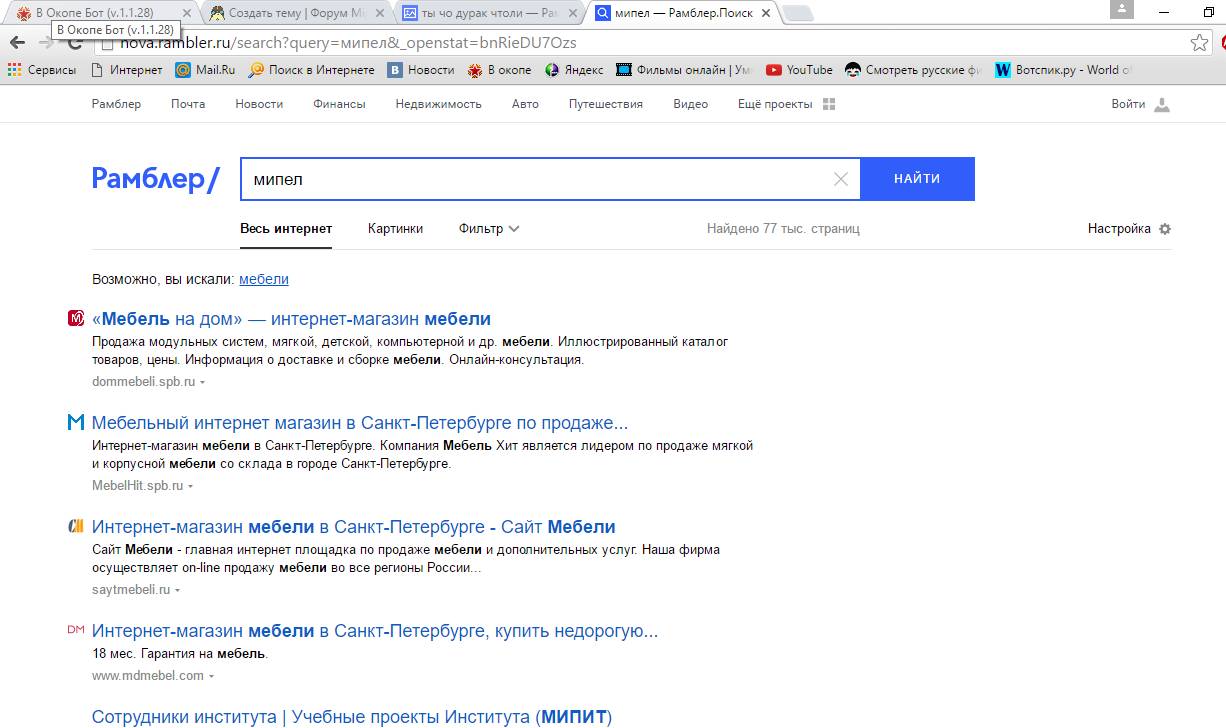Screen dimensions: 1226x728
Task: Expand the www.mdmebel.com options arrow
Action: [x=210, y=676]
